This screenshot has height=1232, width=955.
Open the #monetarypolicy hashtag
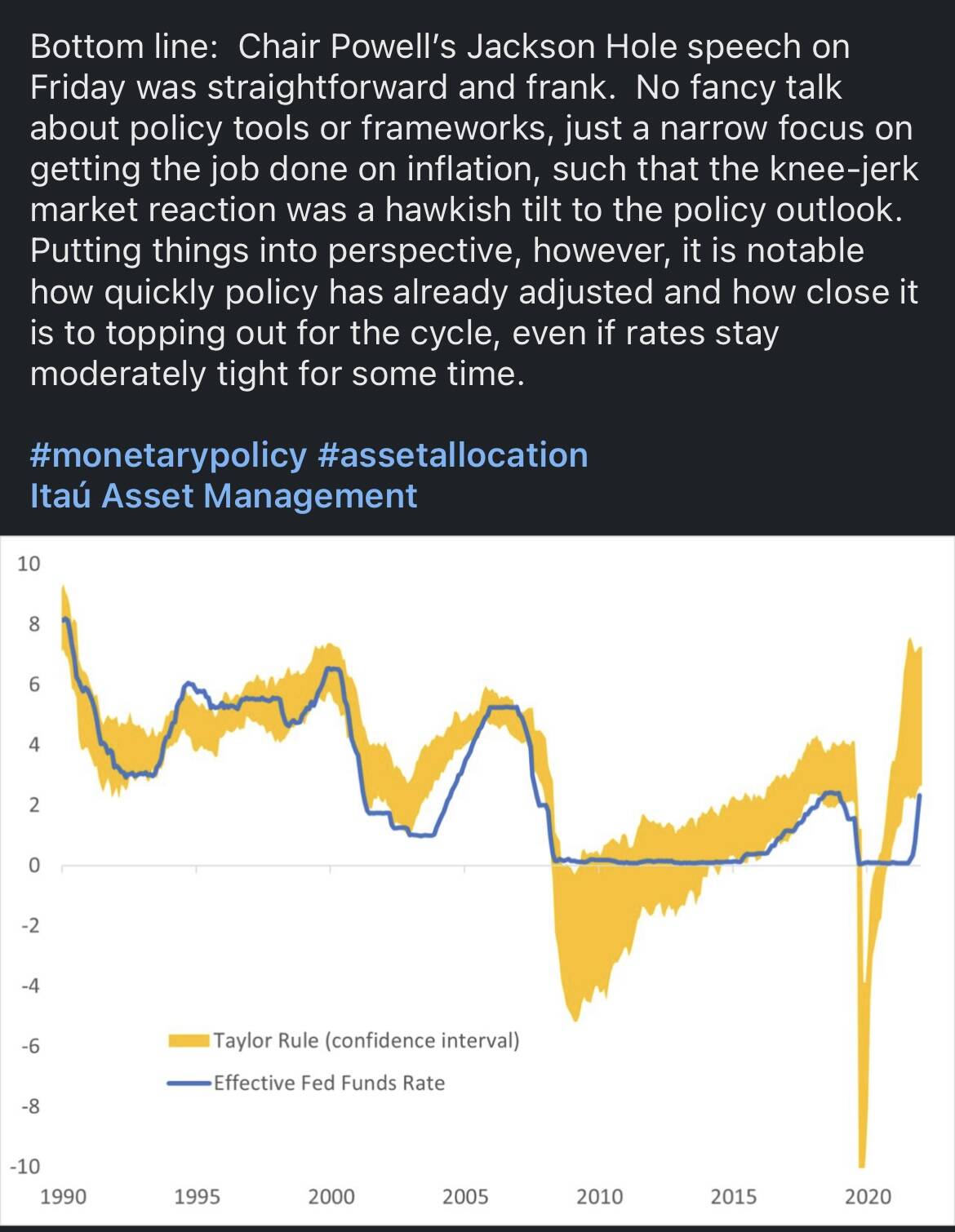click(x=168, y=456)
